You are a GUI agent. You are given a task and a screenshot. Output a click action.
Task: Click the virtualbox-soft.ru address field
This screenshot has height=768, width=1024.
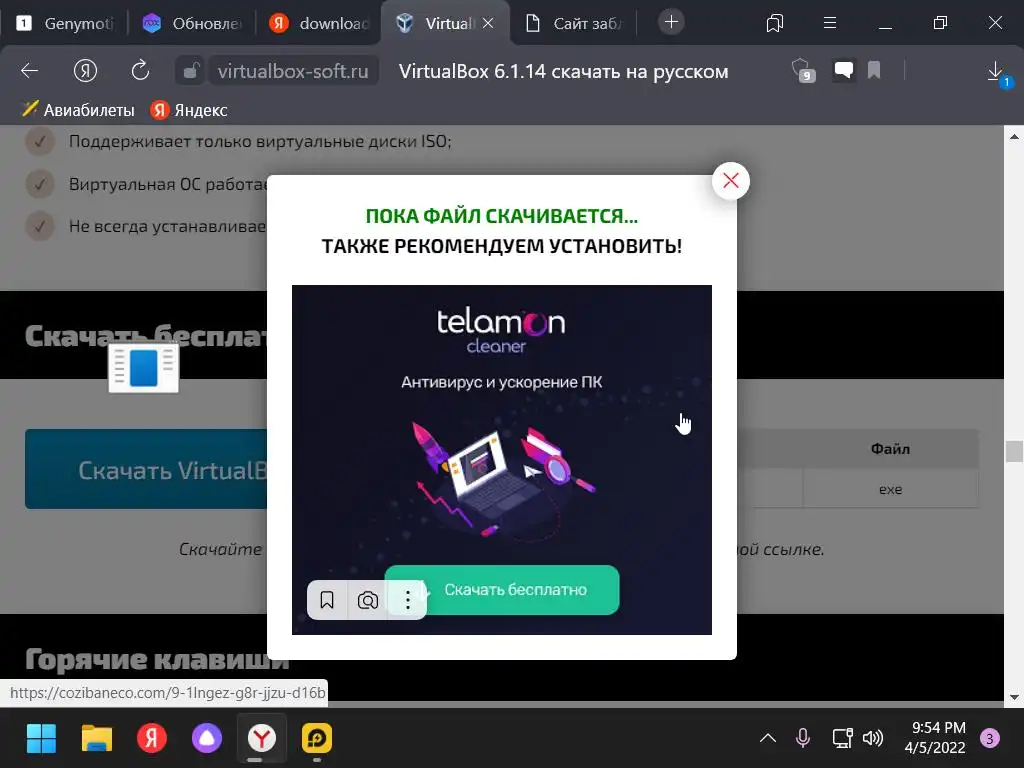tap(293, 71)
